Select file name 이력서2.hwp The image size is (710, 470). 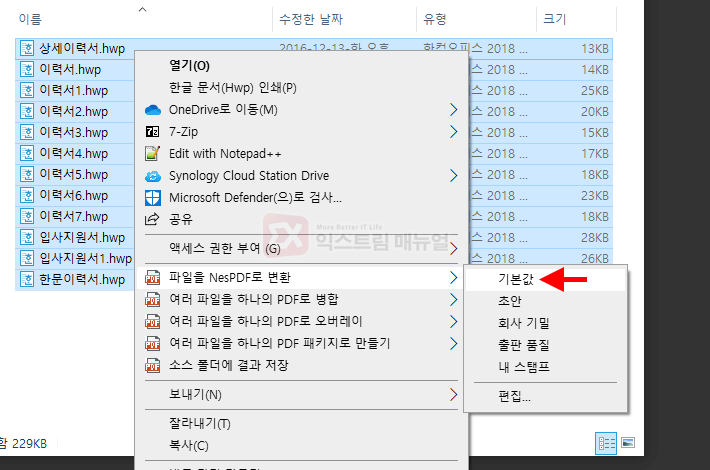pyautogui.click(x=74, y=111)
